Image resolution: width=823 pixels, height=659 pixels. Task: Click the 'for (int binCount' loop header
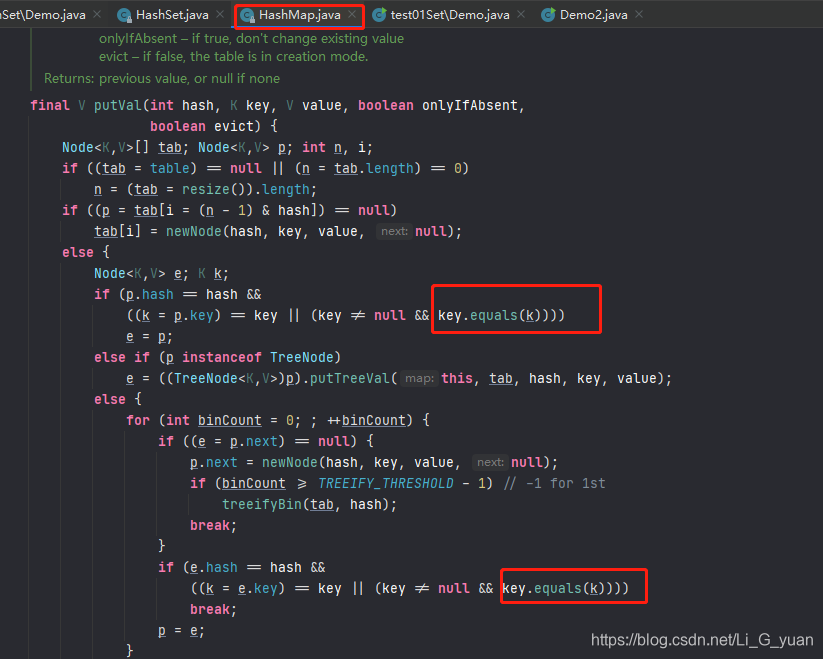(x=278, y=420)
